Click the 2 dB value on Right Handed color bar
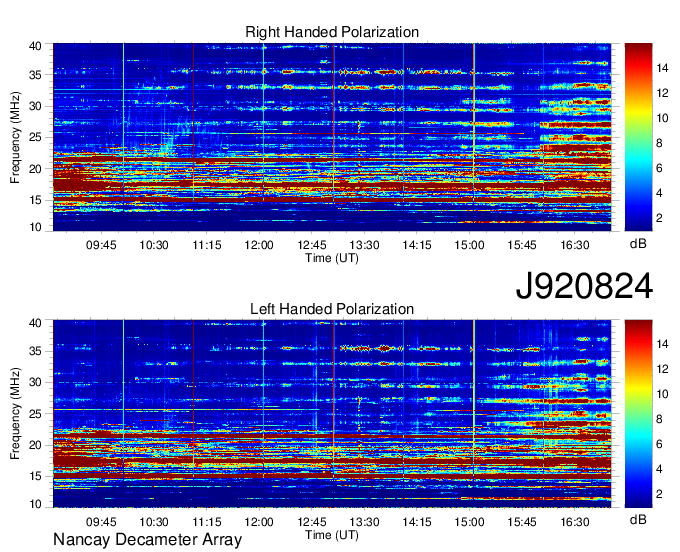This screenshot has width=680, height=552. (659, 218)
